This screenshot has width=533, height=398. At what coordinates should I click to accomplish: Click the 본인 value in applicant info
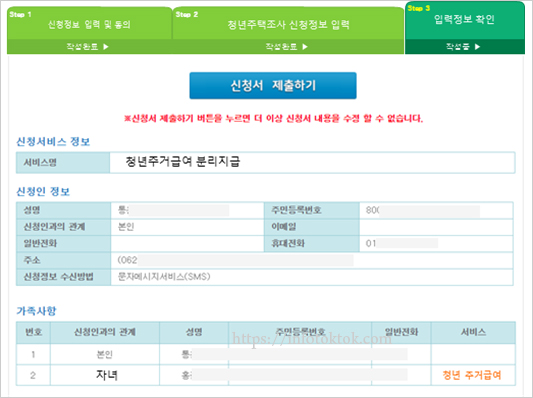tap(126, 227)
